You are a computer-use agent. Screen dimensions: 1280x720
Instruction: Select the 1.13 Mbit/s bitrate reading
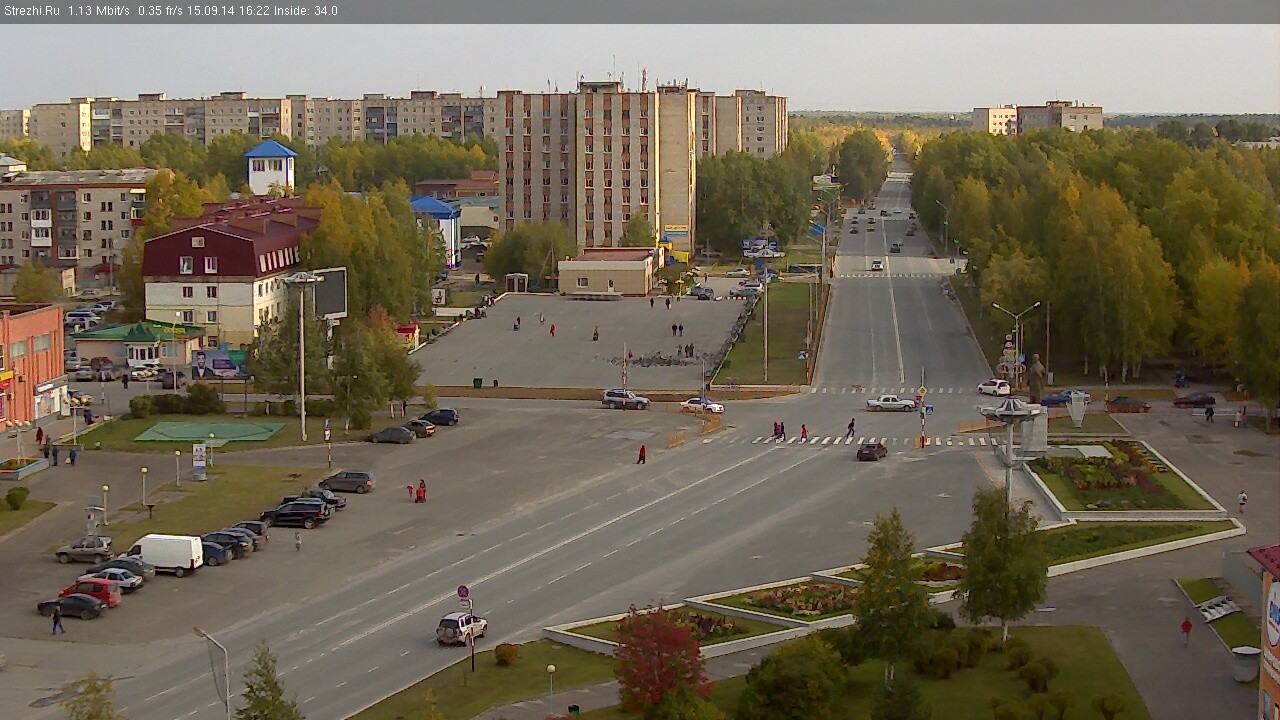click(x=99, y=11)
